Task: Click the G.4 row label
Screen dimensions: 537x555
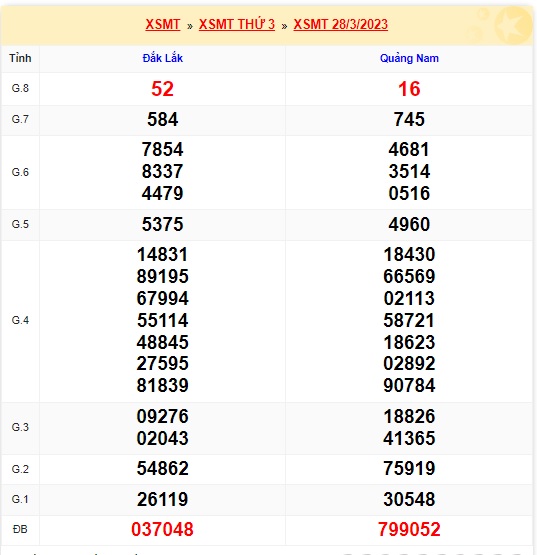Action: 20,320
